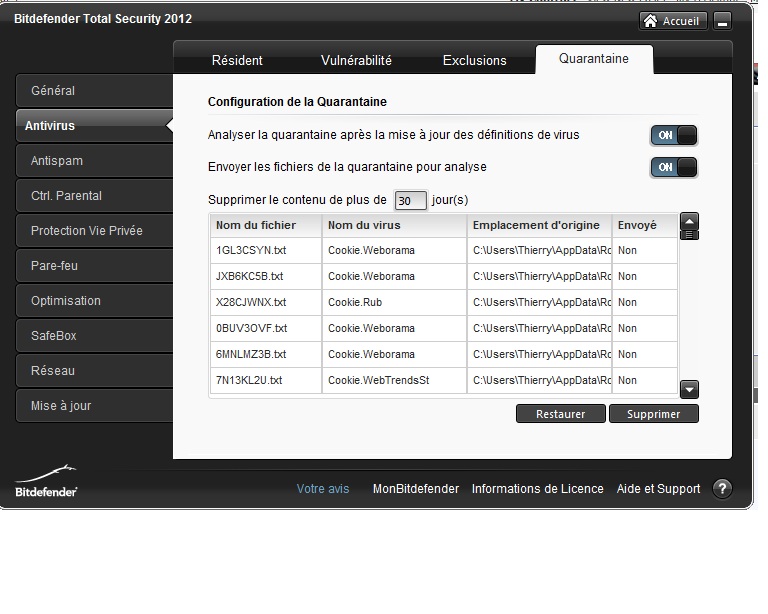768x614 pixels.
Task: Sort by Envoyé column header
Action: pos(645,225)
